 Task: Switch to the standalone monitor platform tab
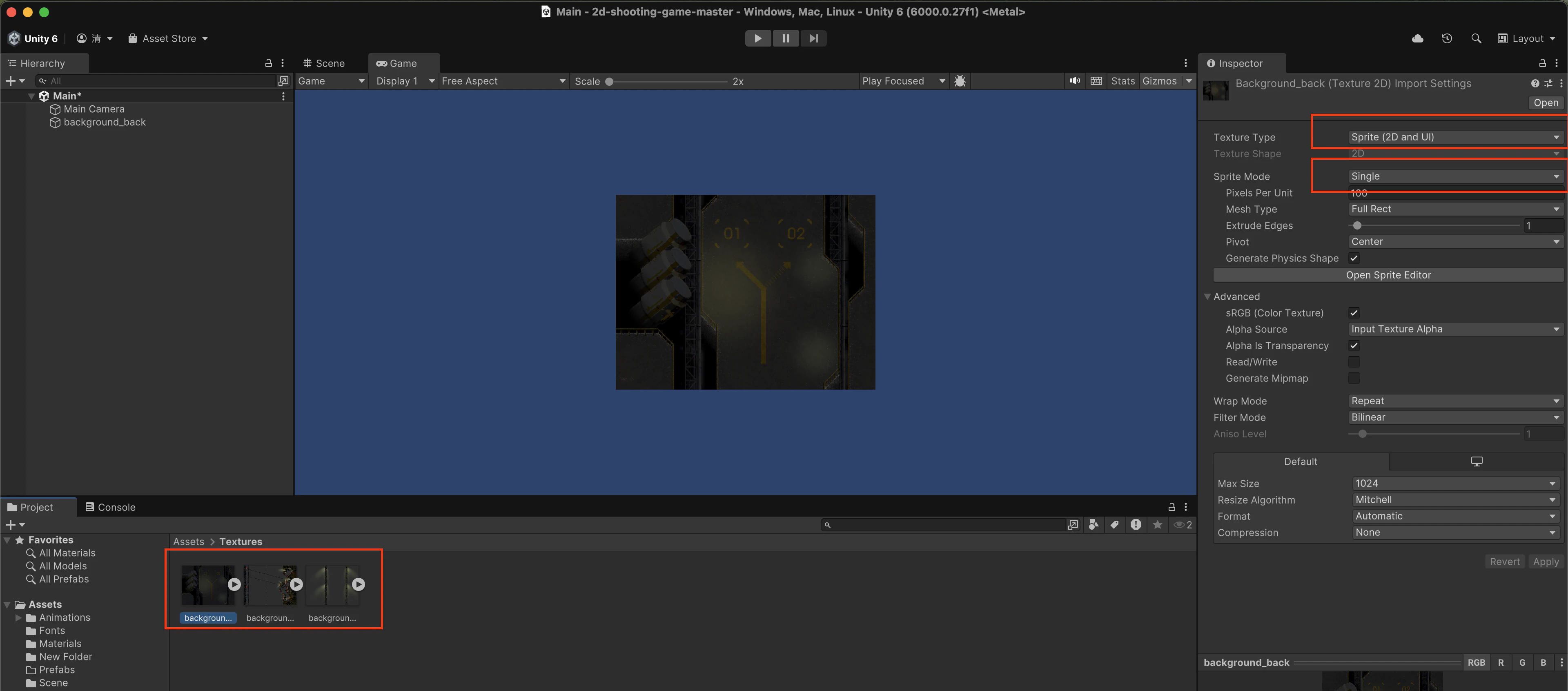(x=1476, y=462)
